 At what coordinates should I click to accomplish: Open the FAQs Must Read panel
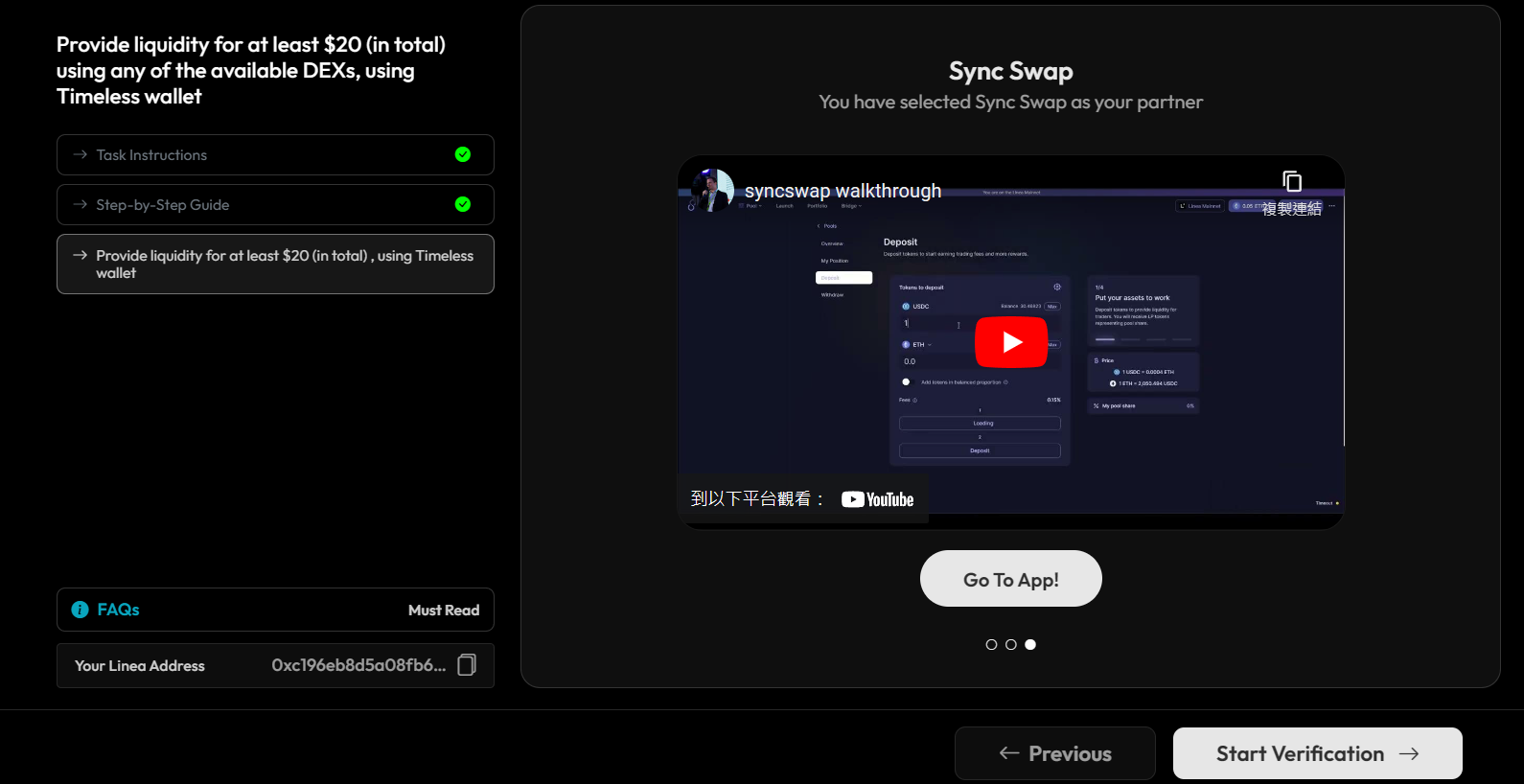point(275,610)
